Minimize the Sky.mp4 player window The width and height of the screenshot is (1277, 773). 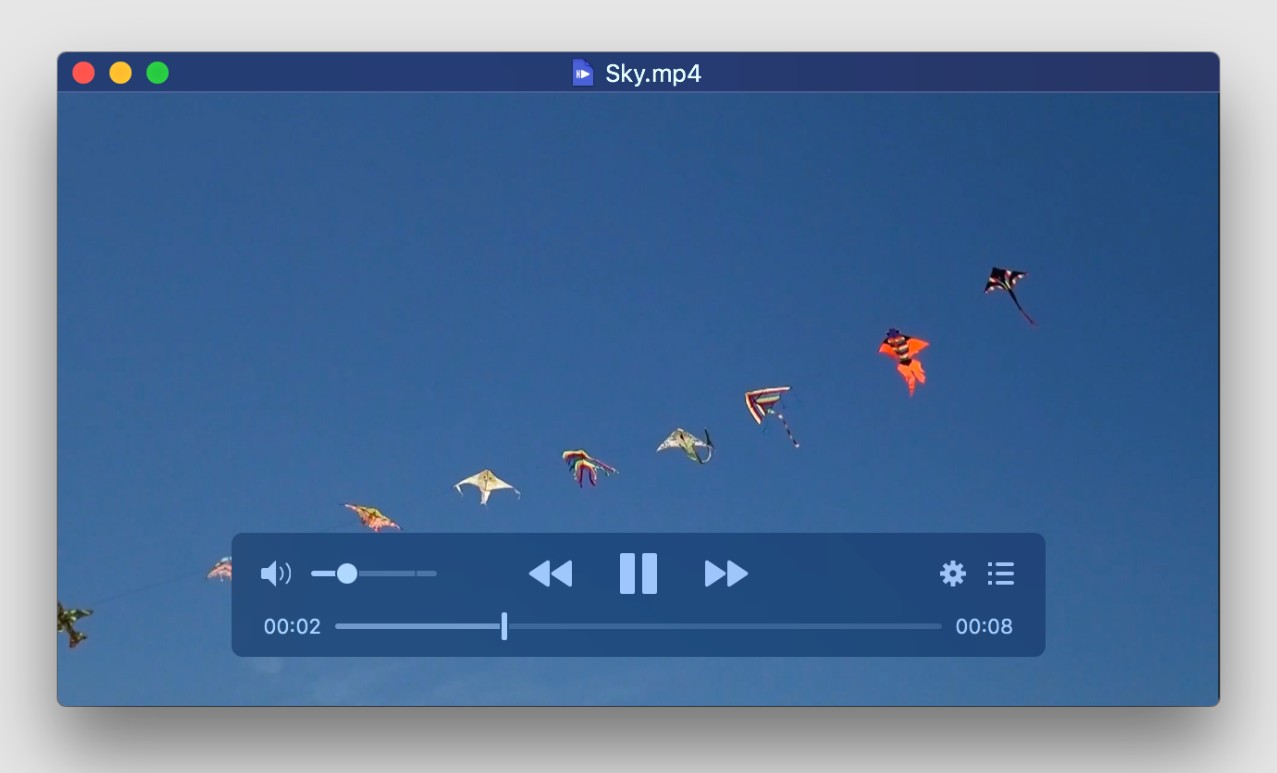click(x=120, y=72)
